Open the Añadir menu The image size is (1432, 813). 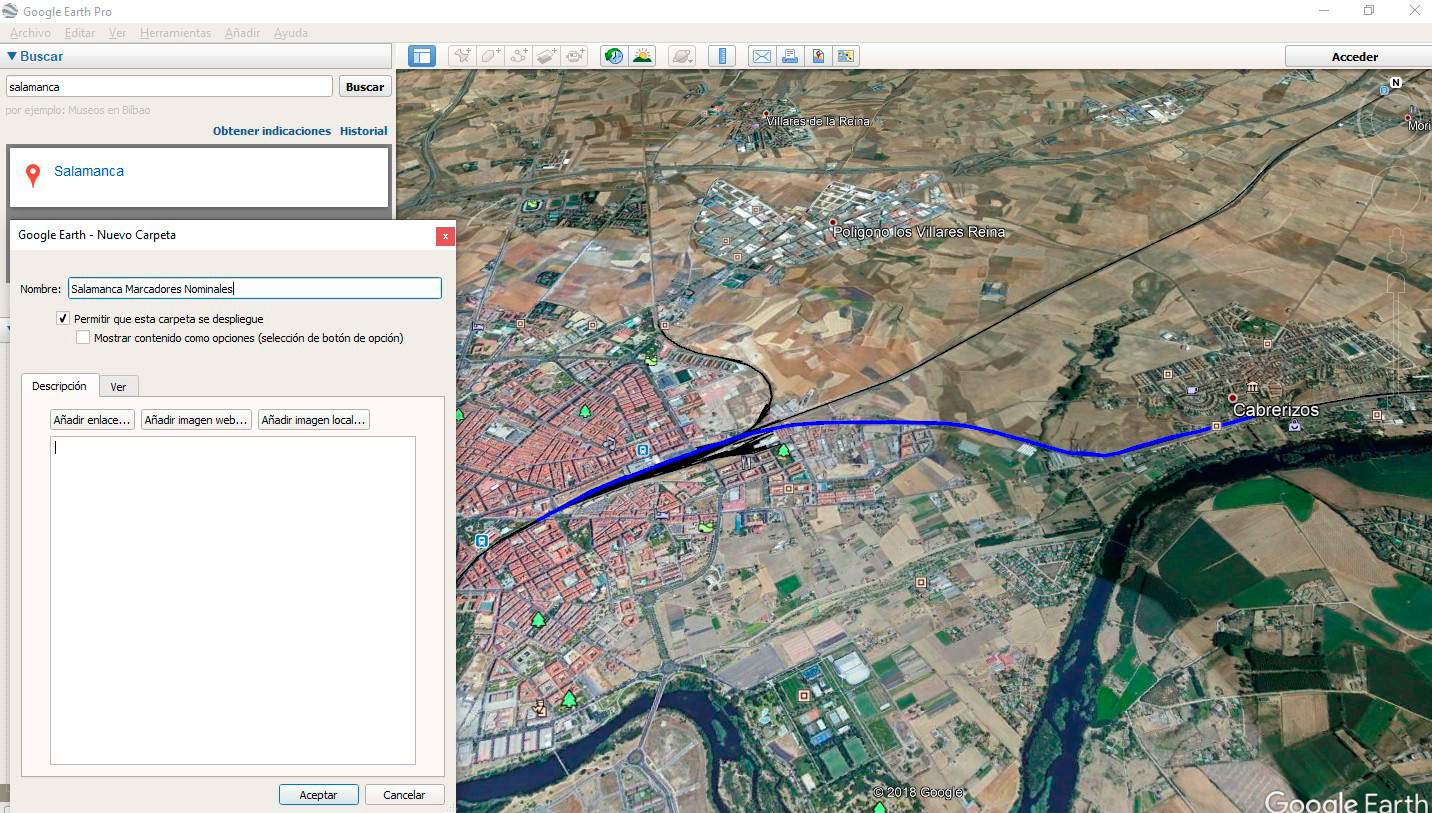pos(242,33)
